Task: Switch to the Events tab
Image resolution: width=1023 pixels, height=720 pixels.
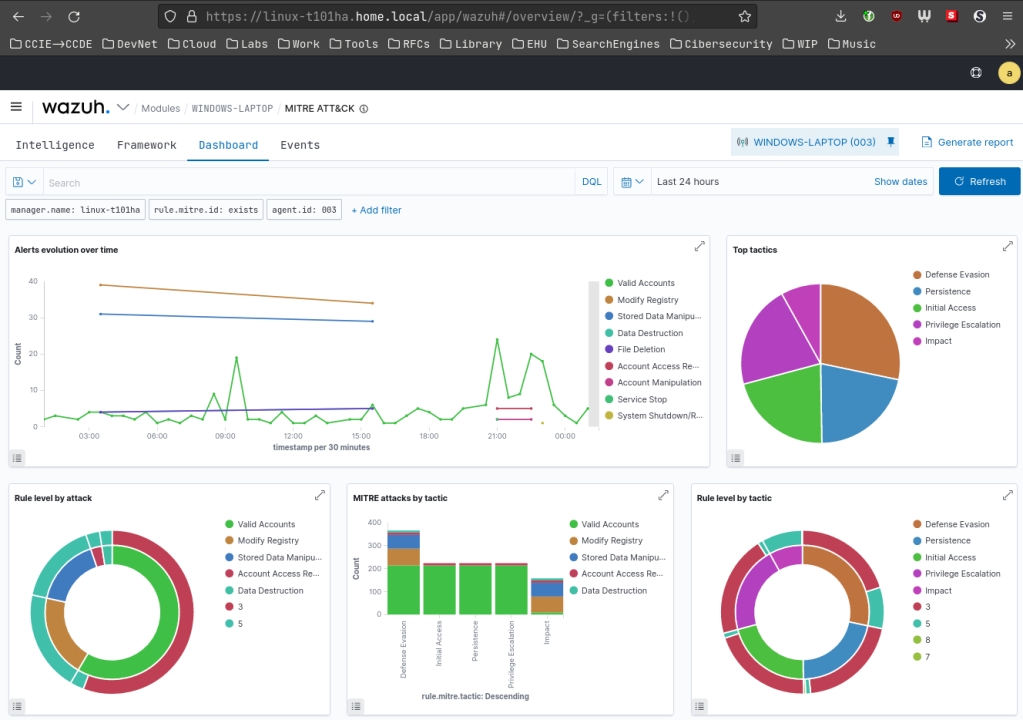Action: (x=300, y=145)
